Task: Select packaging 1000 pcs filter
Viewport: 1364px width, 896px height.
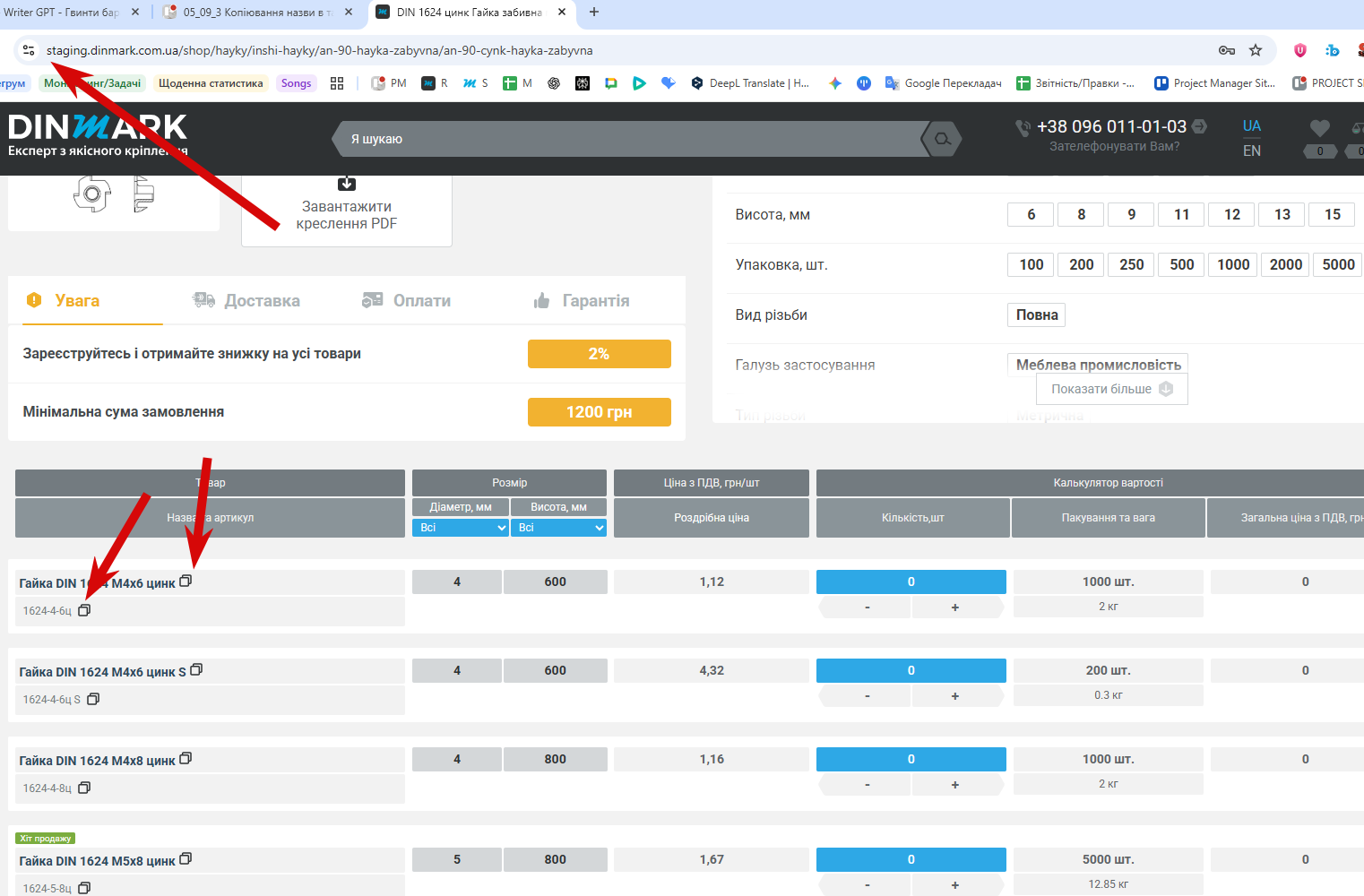Action: [1233, 264]
